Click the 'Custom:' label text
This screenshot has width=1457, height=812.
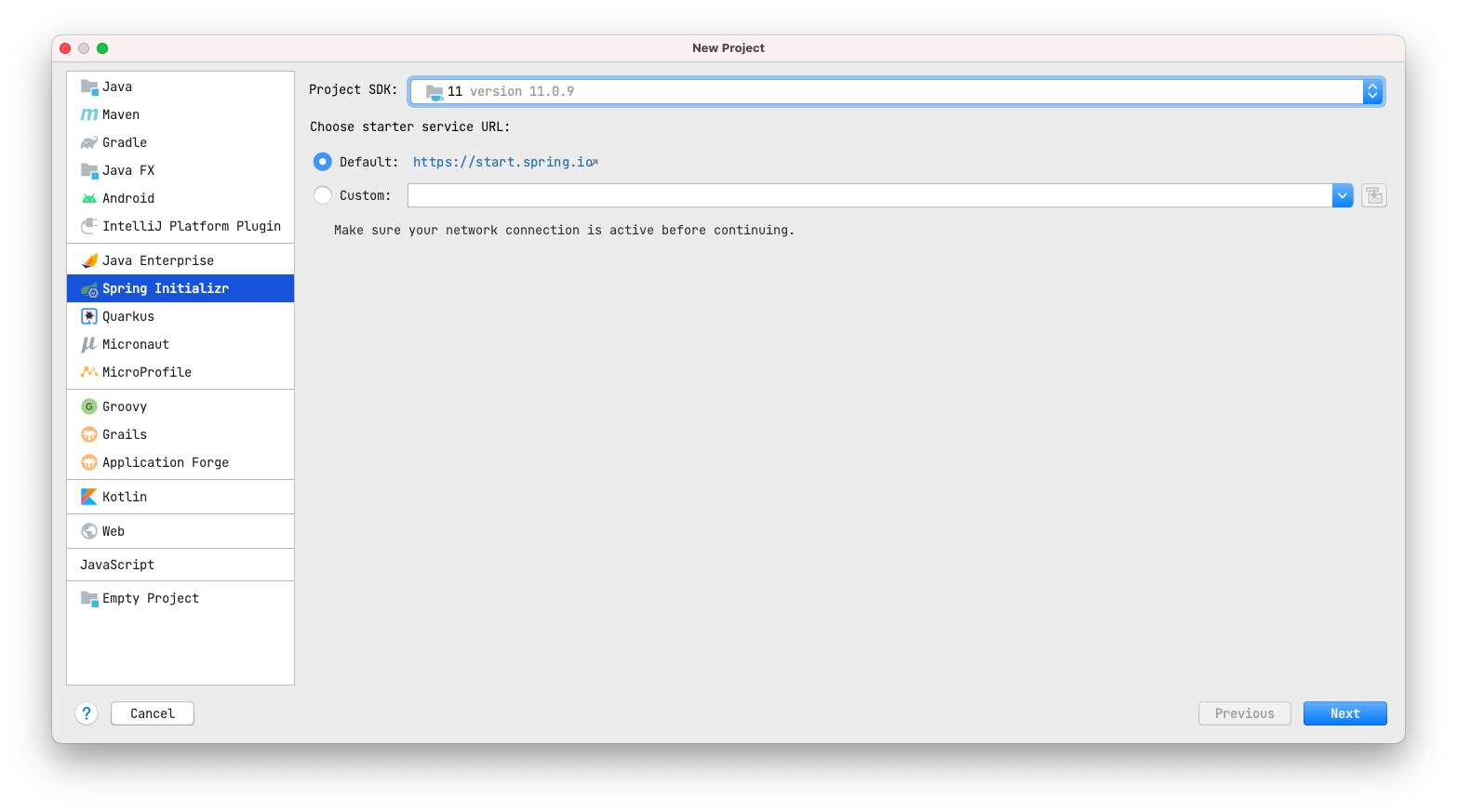(x=366, y=195)
